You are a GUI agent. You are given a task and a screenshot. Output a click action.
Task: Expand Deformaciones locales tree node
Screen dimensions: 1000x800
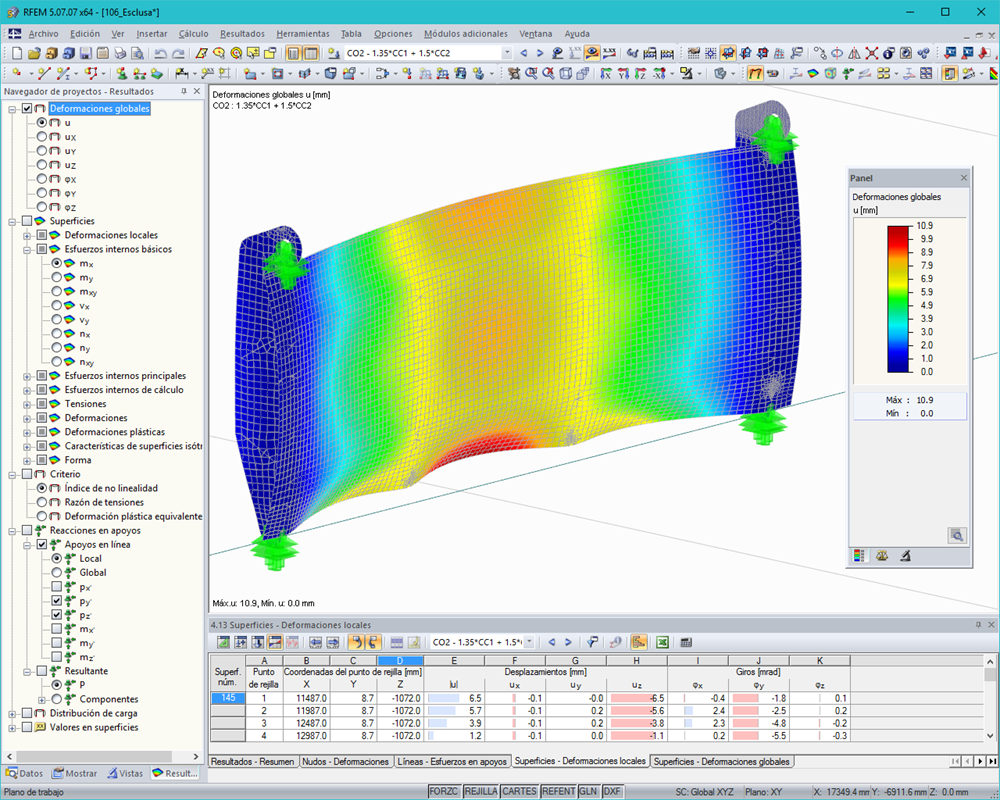click(27, 235)
